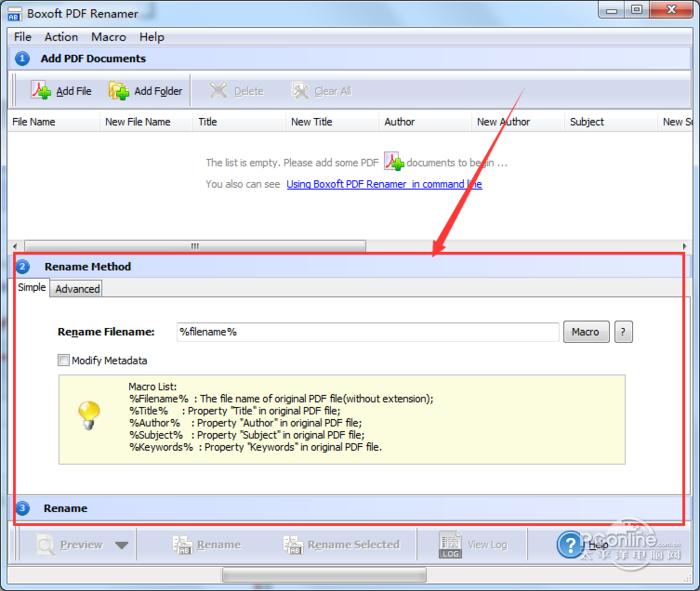Click the File Name column header
Image resolution: width=700 pixels, height=591 pixels.
[x=54, y=122]
